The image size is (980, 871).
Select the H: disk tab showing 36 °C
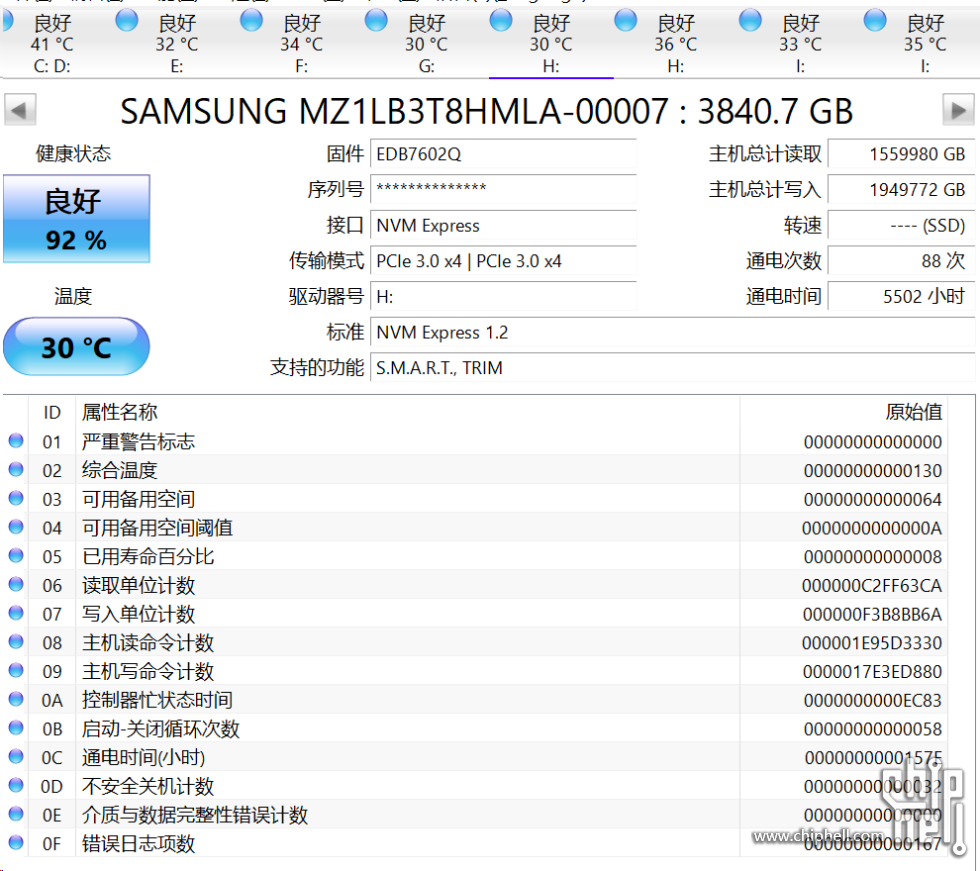[x=676, y=42]
